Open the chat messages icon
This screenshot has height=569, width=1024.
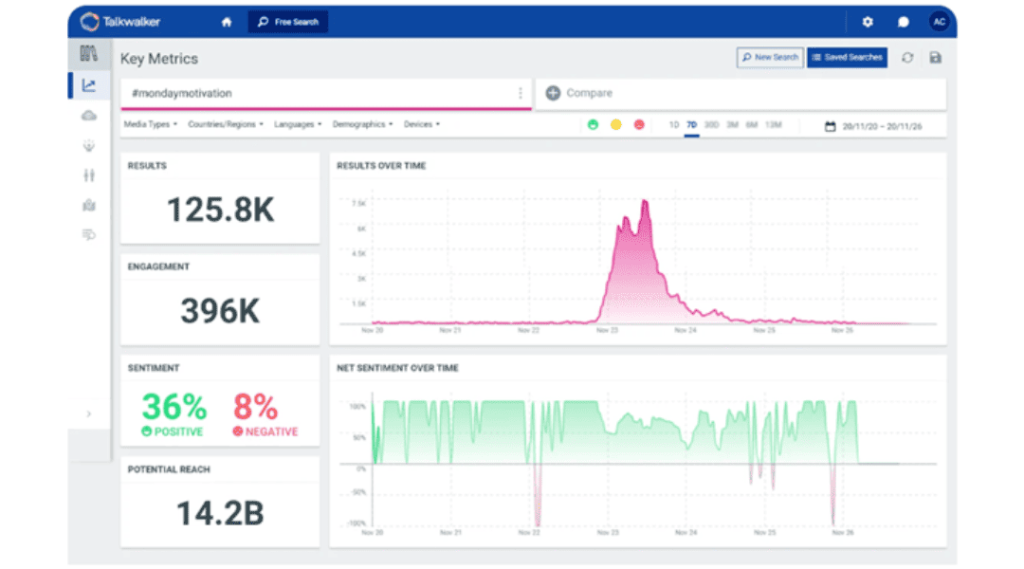pos(903,22)
